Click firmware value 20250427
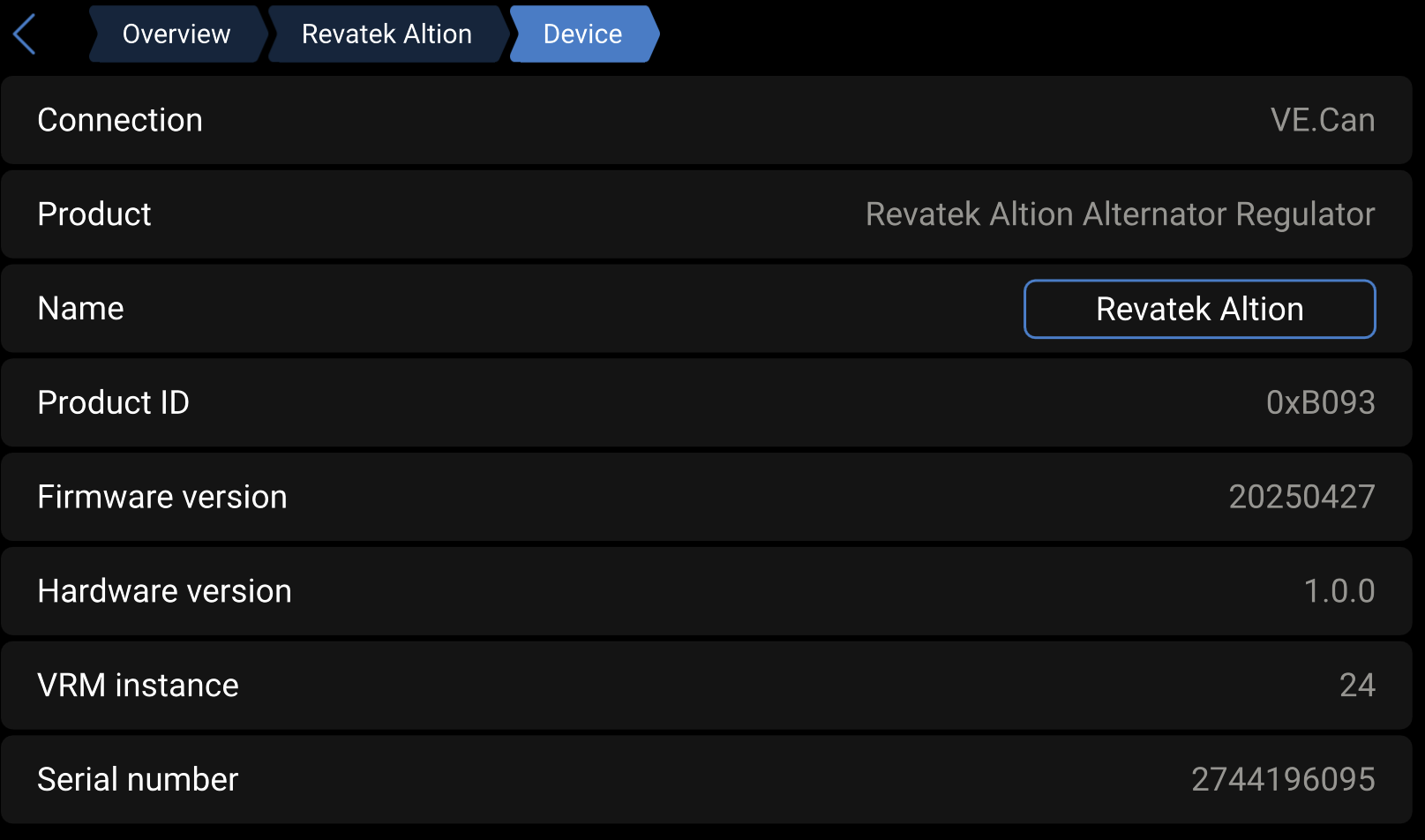This screenshot has width=1425, height=840. (1301, 497)
